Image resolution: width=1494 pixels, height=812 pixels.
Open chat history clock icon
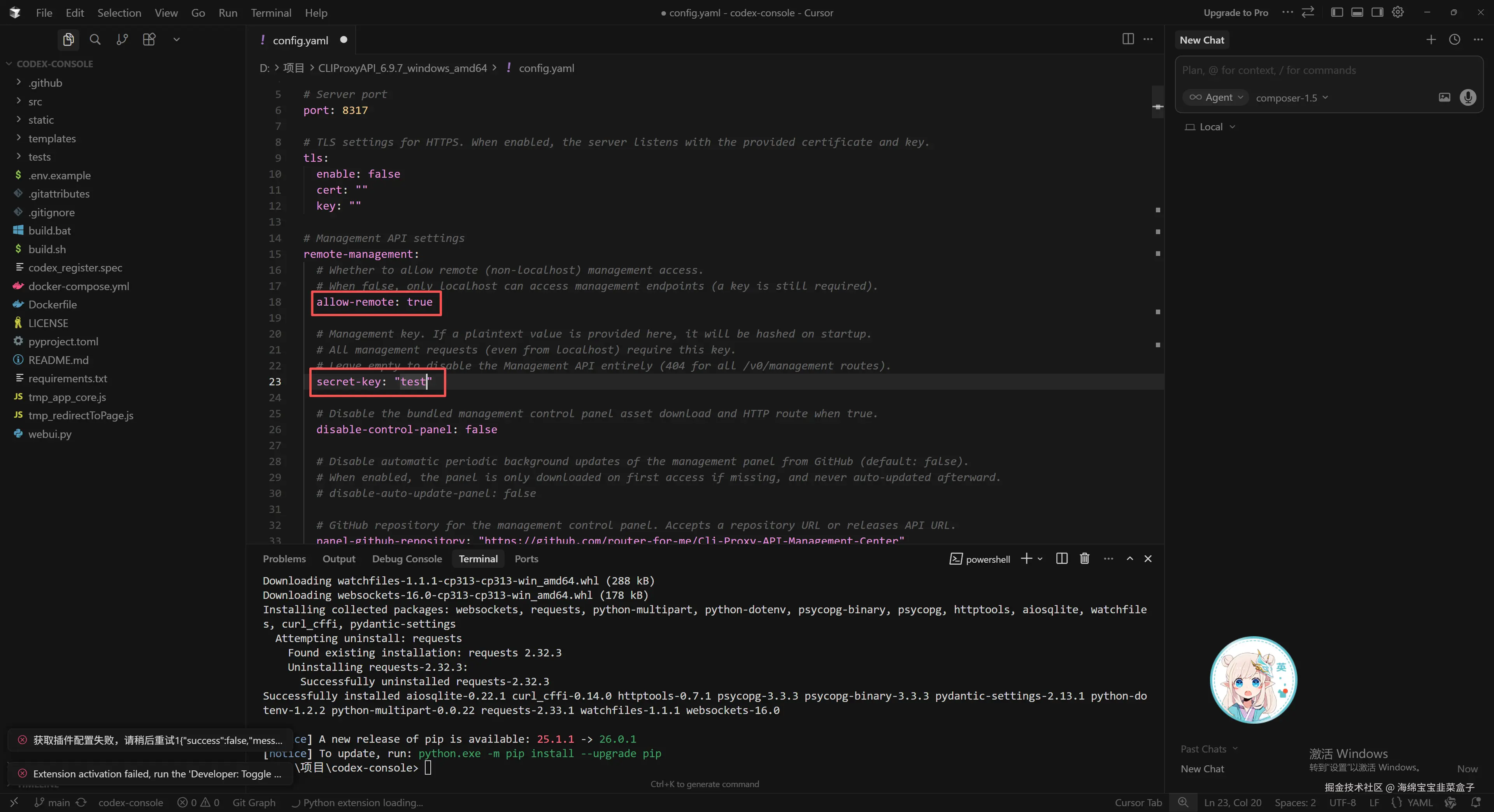[x=1454, y=39]
